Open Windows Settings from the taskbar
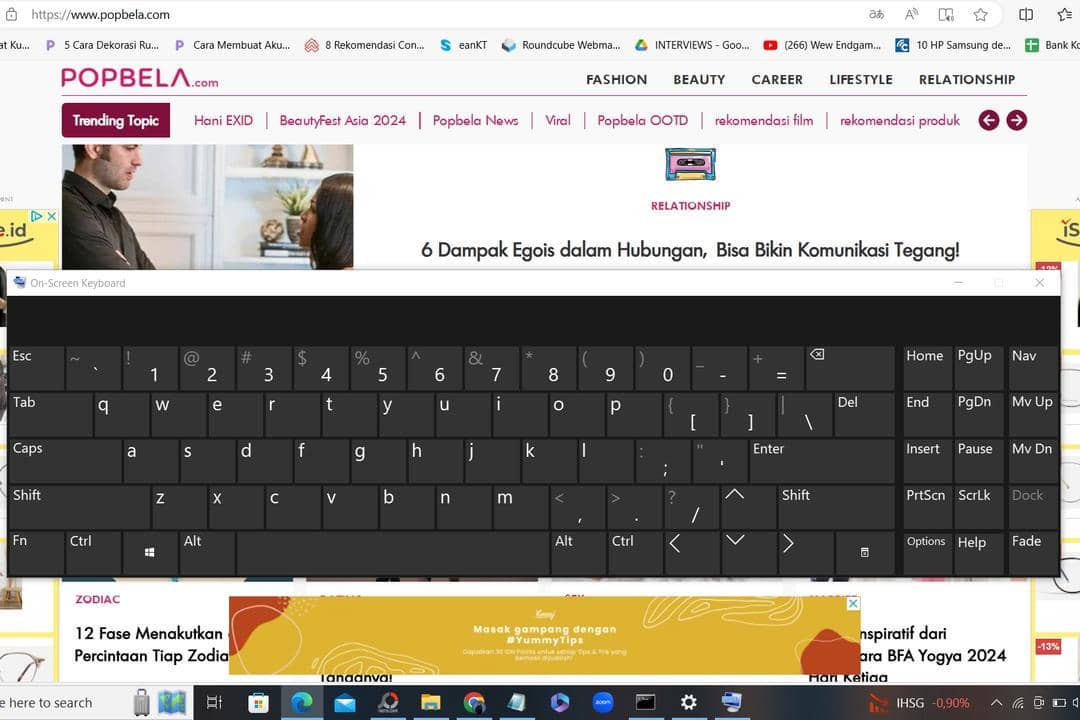 (689, 702)
